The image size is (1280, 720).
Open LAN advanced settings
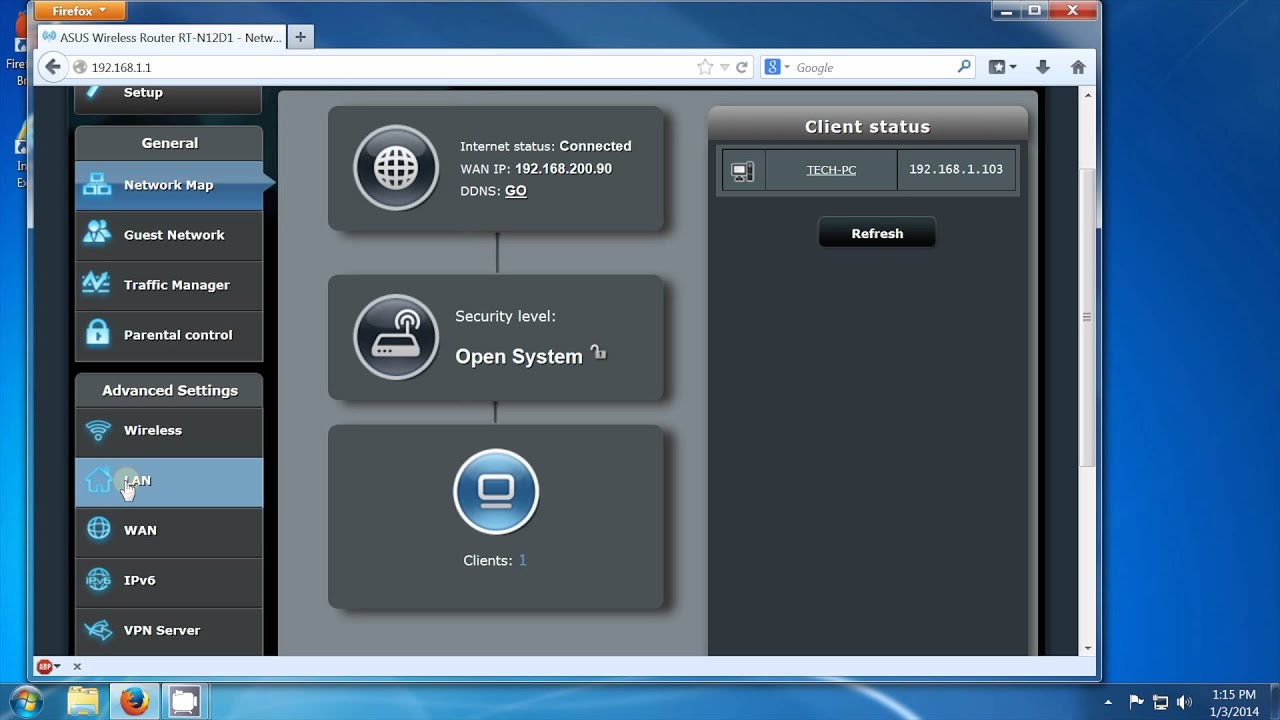(168, 481)
